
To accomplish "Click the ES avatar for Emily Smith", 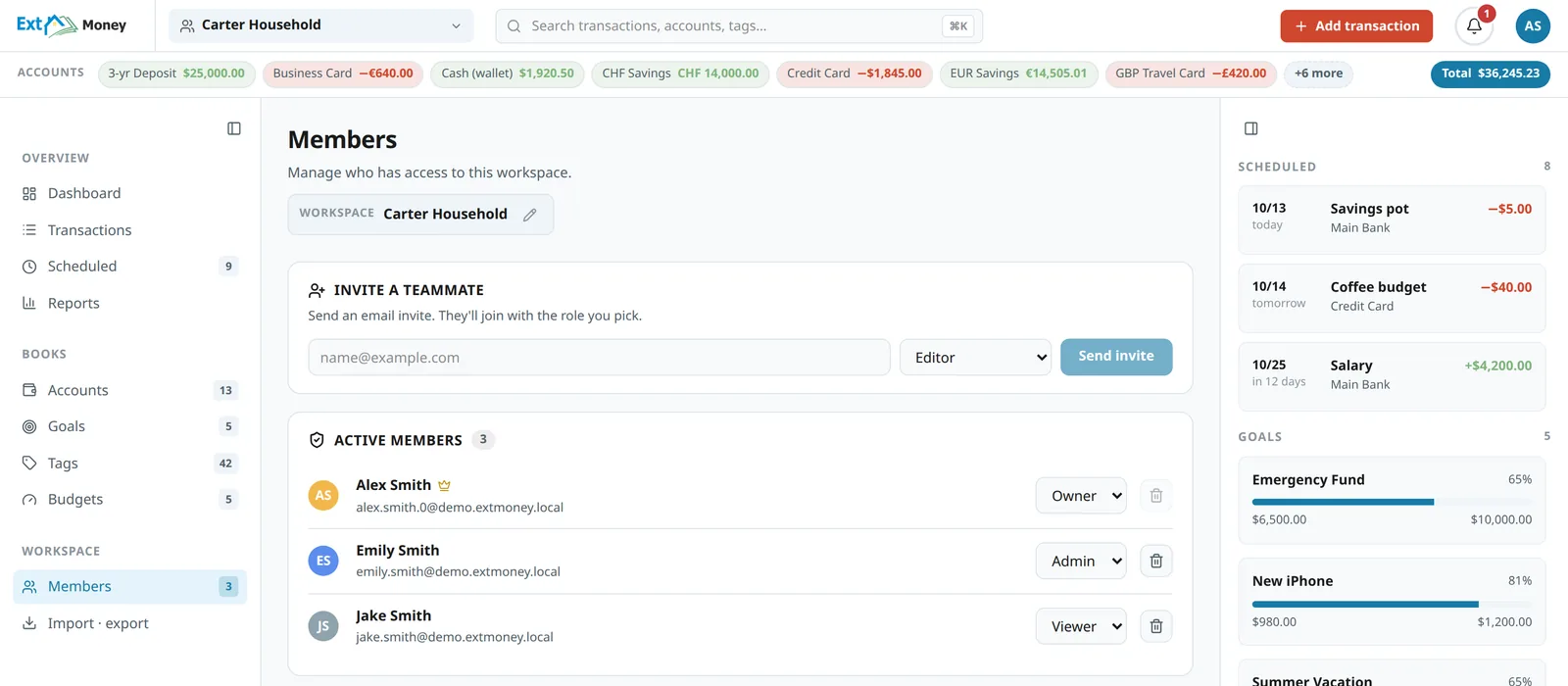I will (323, 561).
